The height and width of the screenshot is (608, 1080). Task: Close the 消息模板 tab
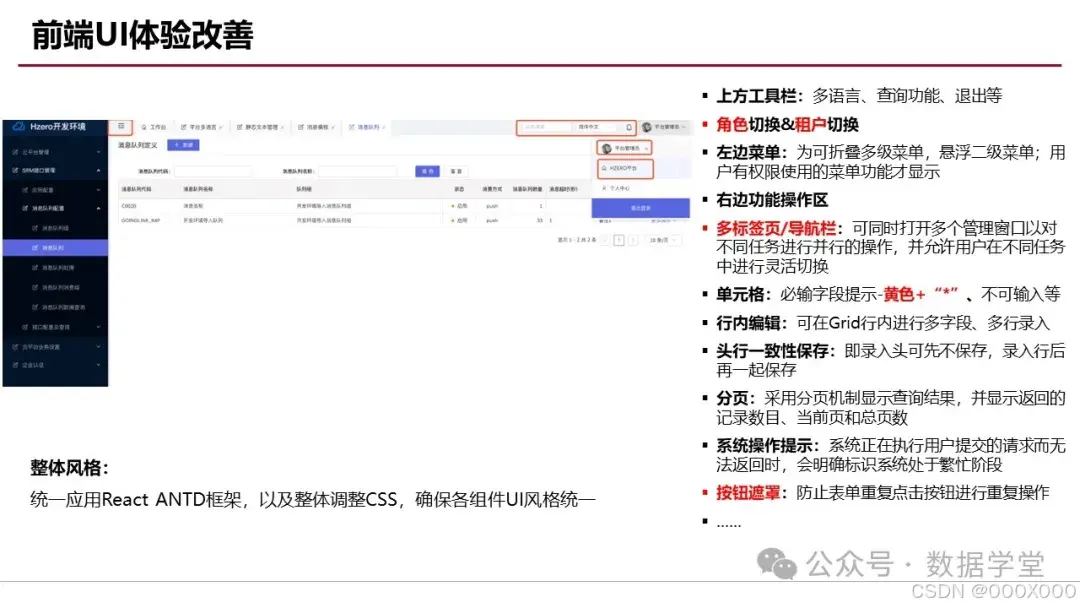tap(333, 127)
